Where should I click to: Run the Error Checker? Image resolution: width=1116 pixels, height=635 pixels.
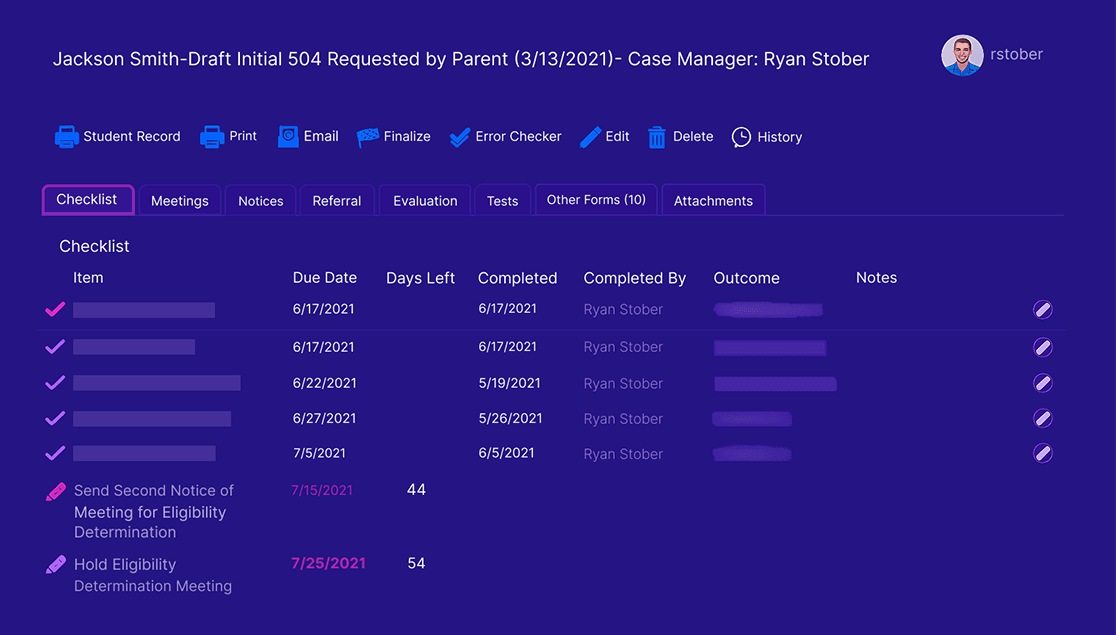[x=459, y=136]
